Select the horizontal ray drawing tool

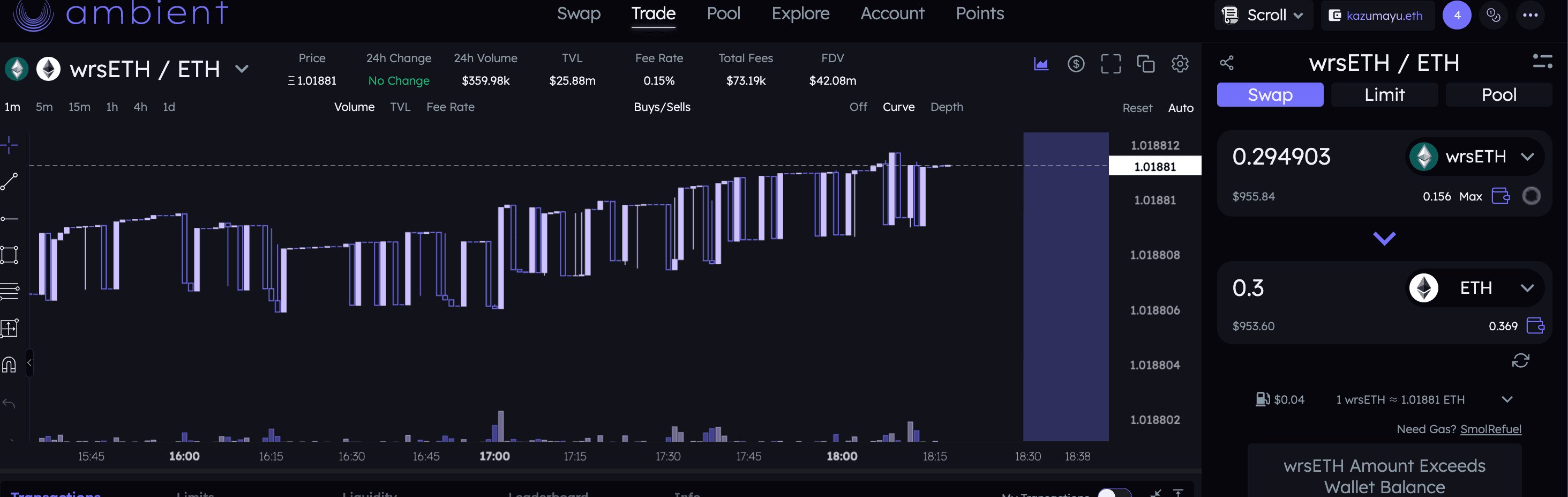(x=9, y=219)
